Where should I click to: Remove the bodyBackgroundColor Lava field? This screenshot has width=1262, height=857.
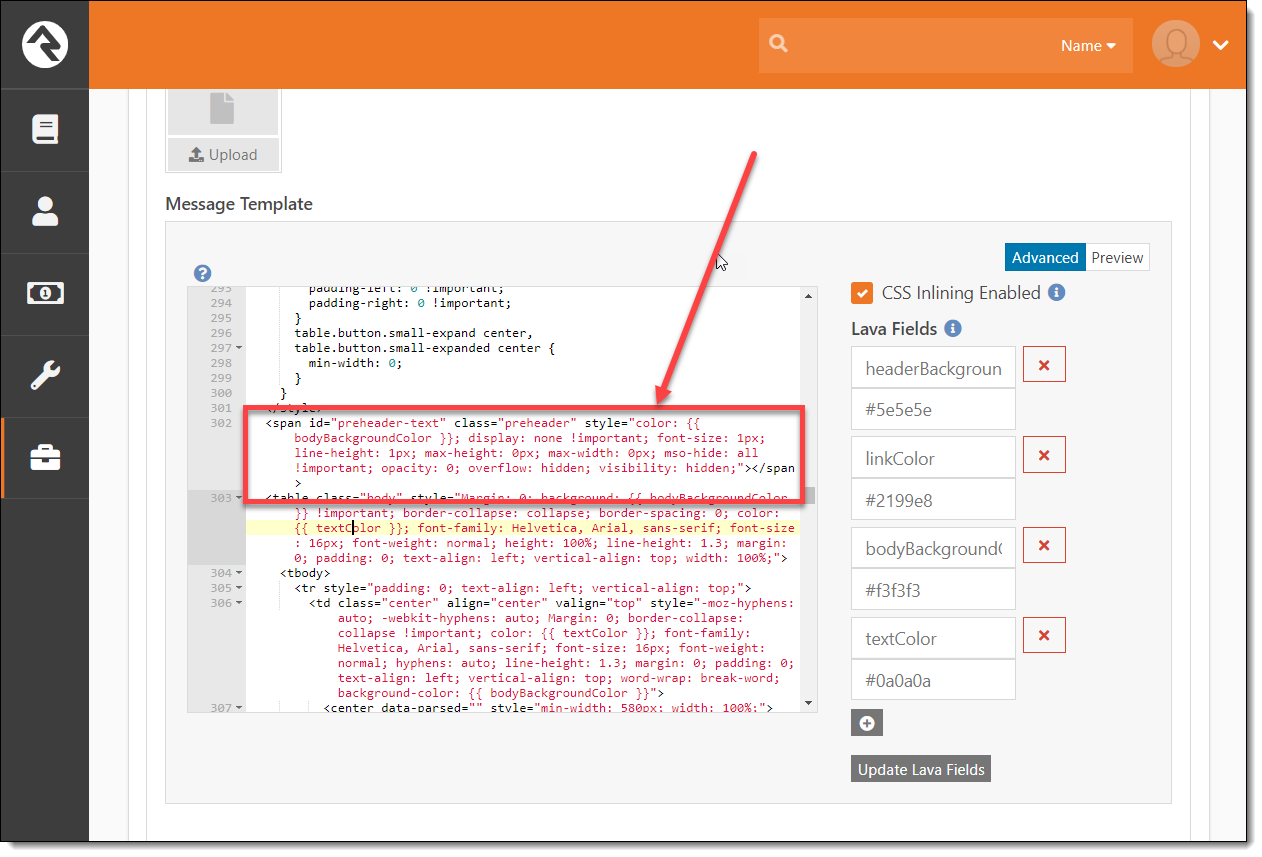click(x=1044, y=545)
